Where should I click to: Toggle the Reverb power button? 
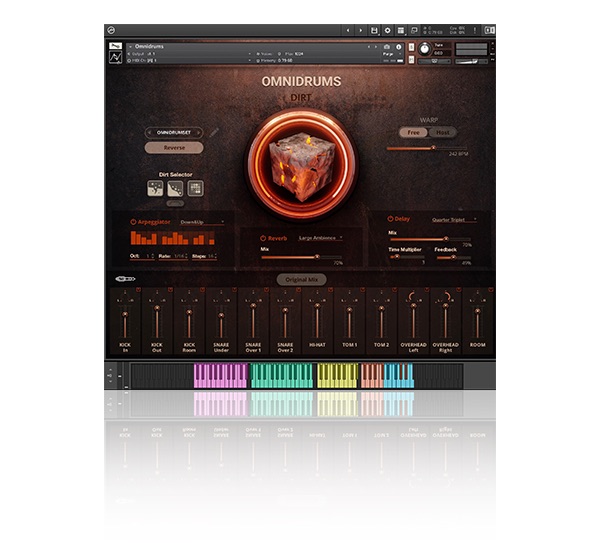(x=263, y=238)
